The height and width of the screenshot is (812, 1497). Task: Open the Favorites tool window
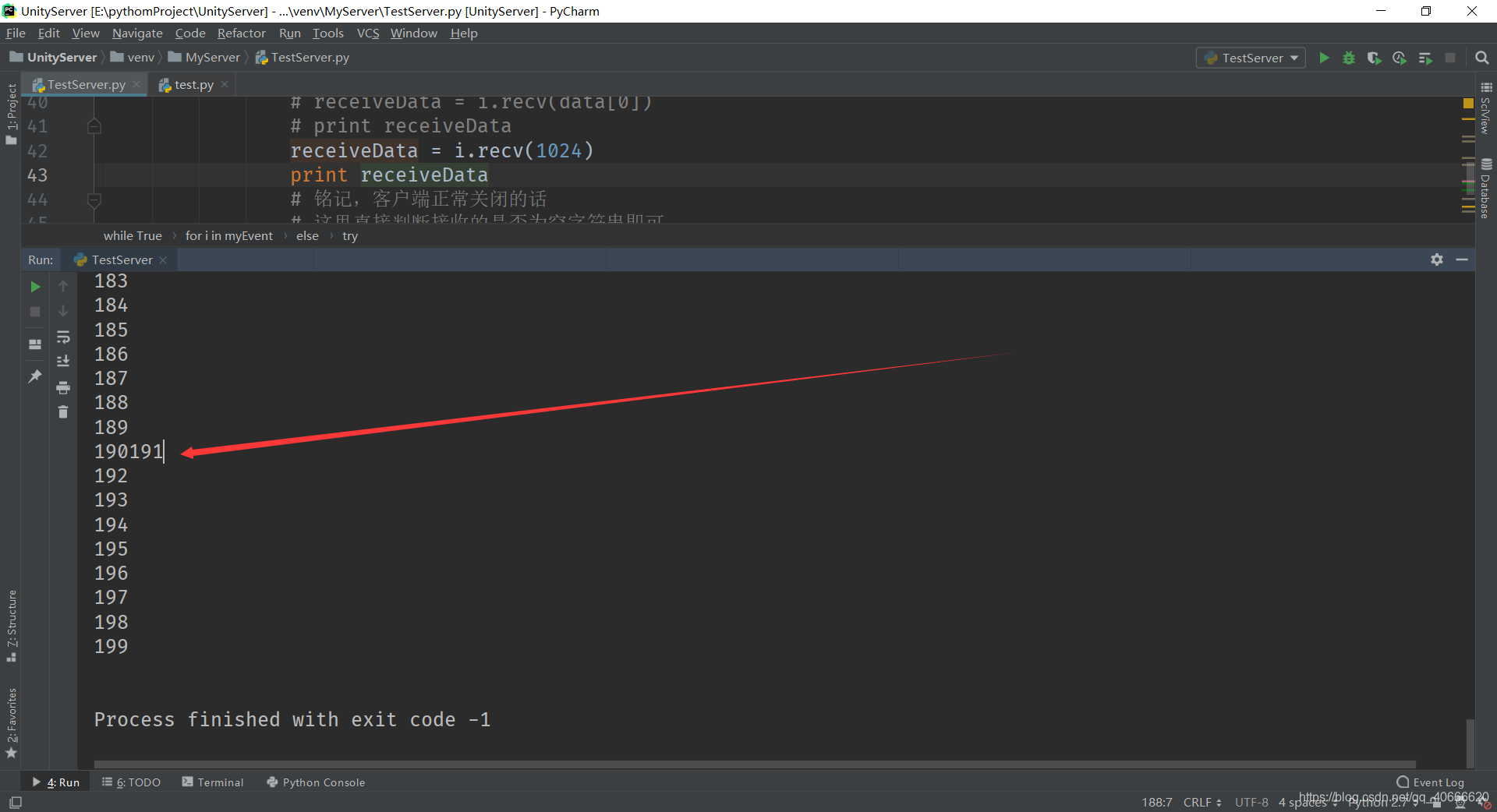(11, 722)
